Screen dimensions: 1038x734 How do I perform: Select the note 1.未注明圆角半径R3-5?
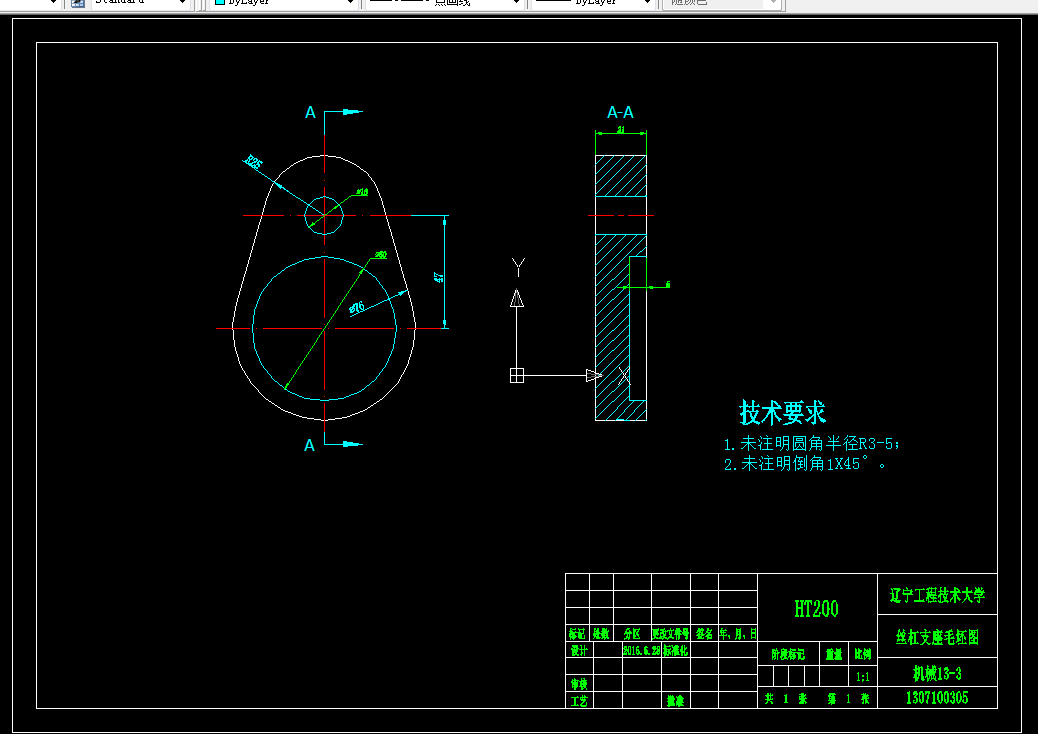(x=812, y=443)
